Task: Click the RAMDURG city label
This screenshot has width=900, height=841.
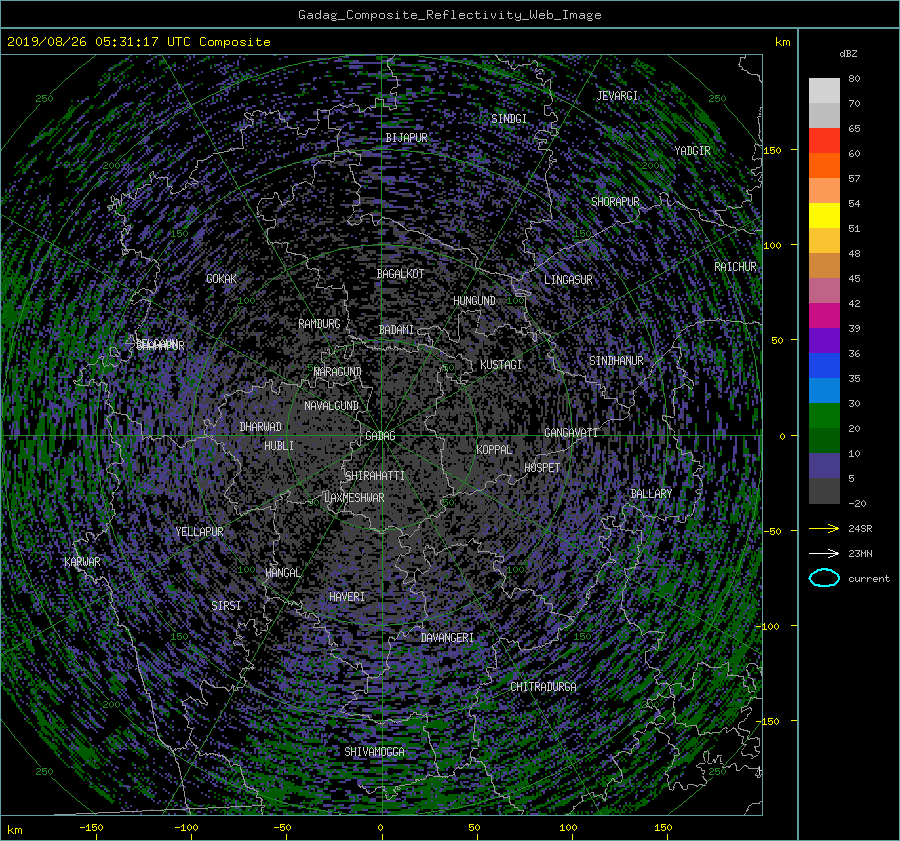Action: pyautogui.click(x=319, y=324)
